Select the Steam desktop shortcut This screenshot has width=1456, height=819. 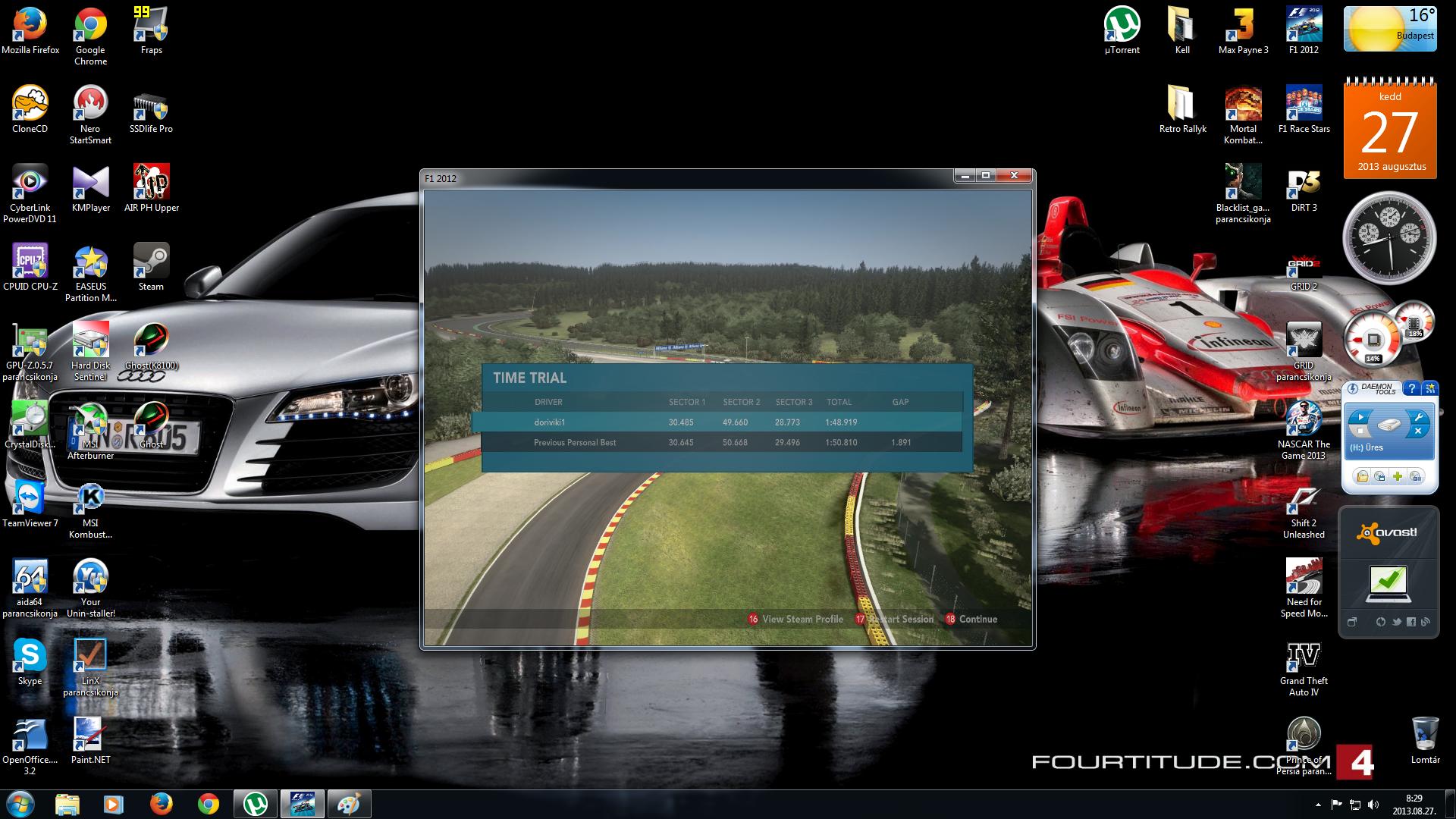point(152,268)
